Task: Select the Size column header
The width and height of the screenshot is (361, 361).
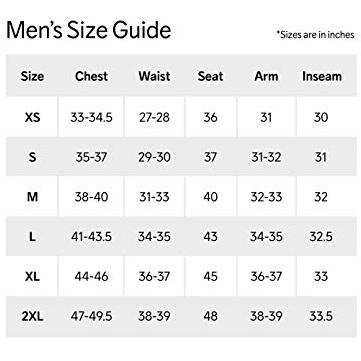Action: pyautogui.click(x=32, y=76)
